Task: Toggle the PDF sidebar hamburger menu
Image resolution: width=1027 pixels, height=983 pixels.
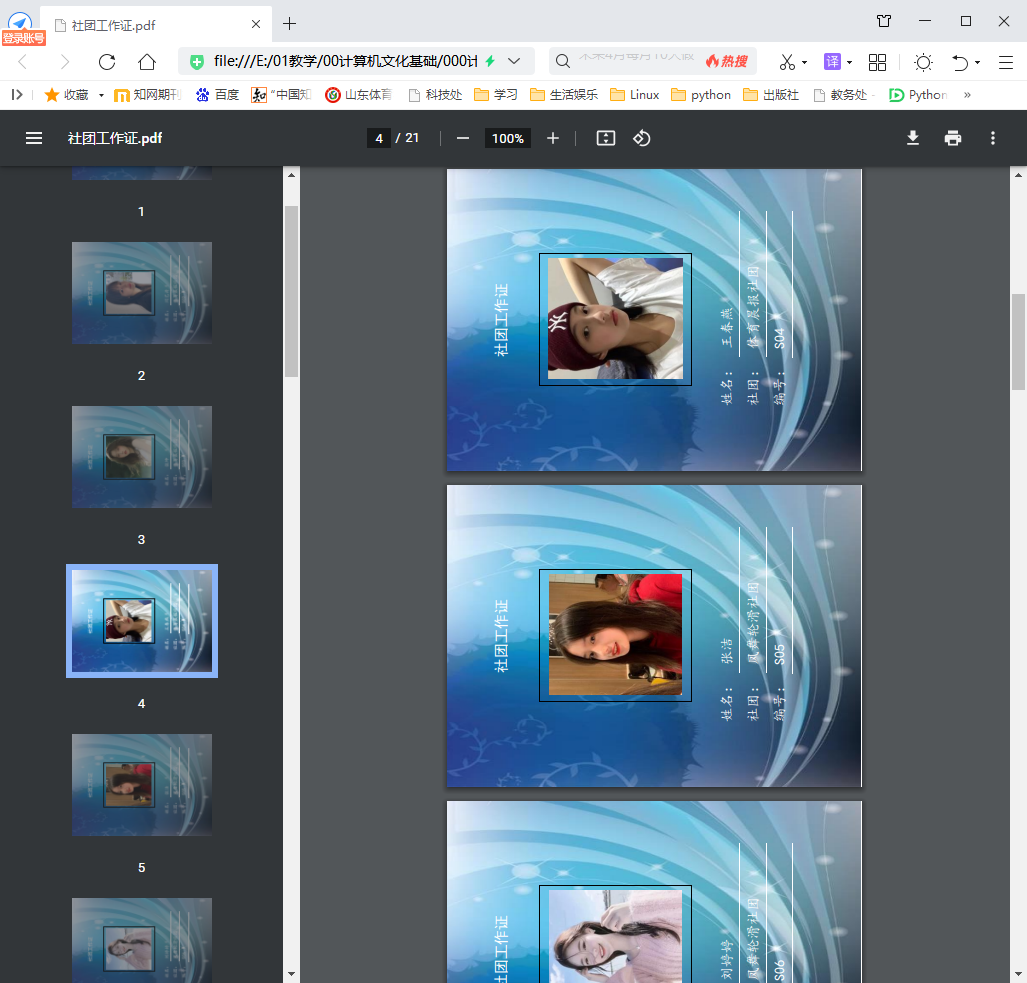Action: (x=34, y=138)
